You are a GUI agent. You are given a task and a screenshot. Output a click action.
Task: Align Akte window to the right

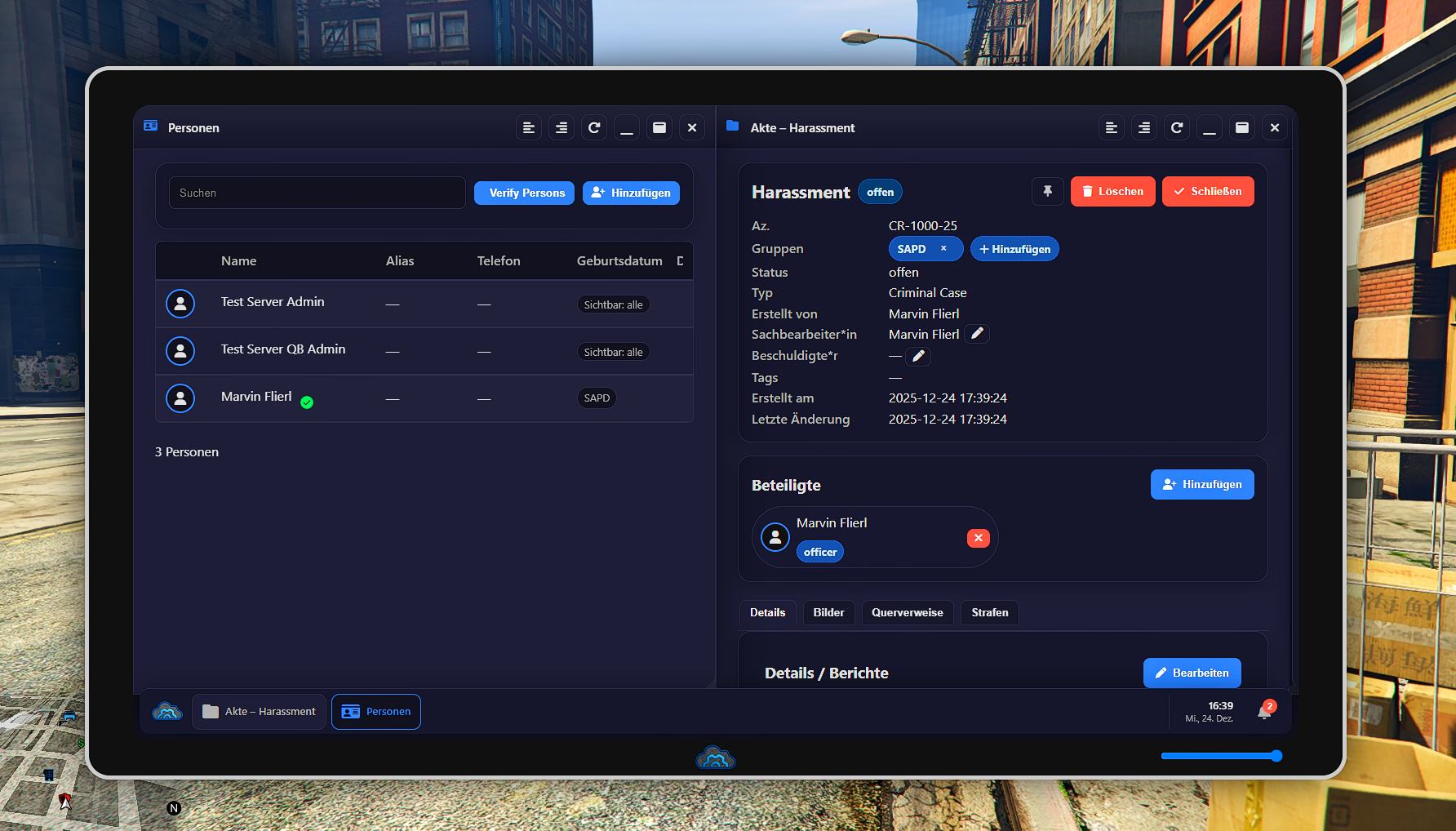pos(1144,128)
